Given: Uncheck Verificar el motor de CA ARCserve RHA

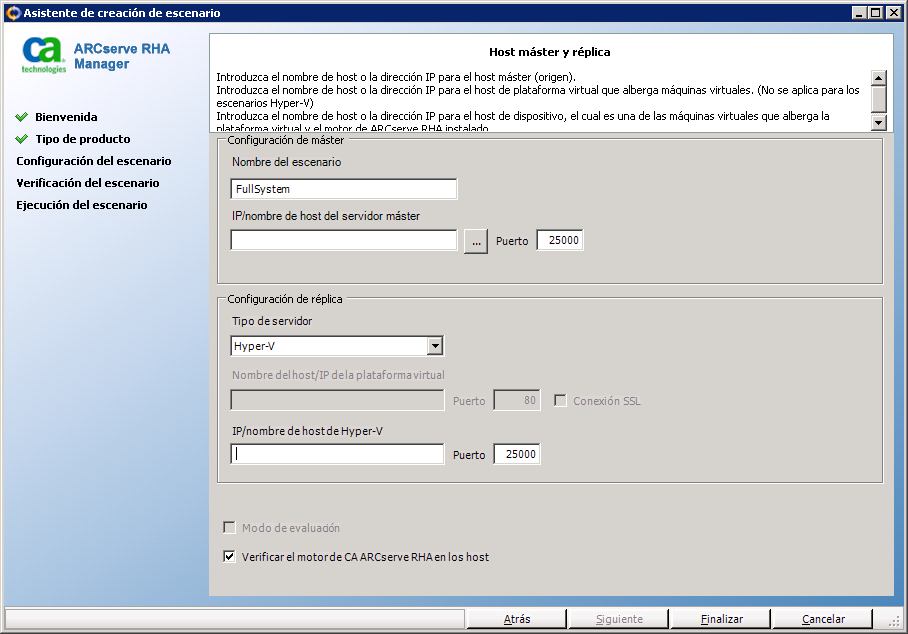Looking at the screenshot, I should (x=229, y=557).
